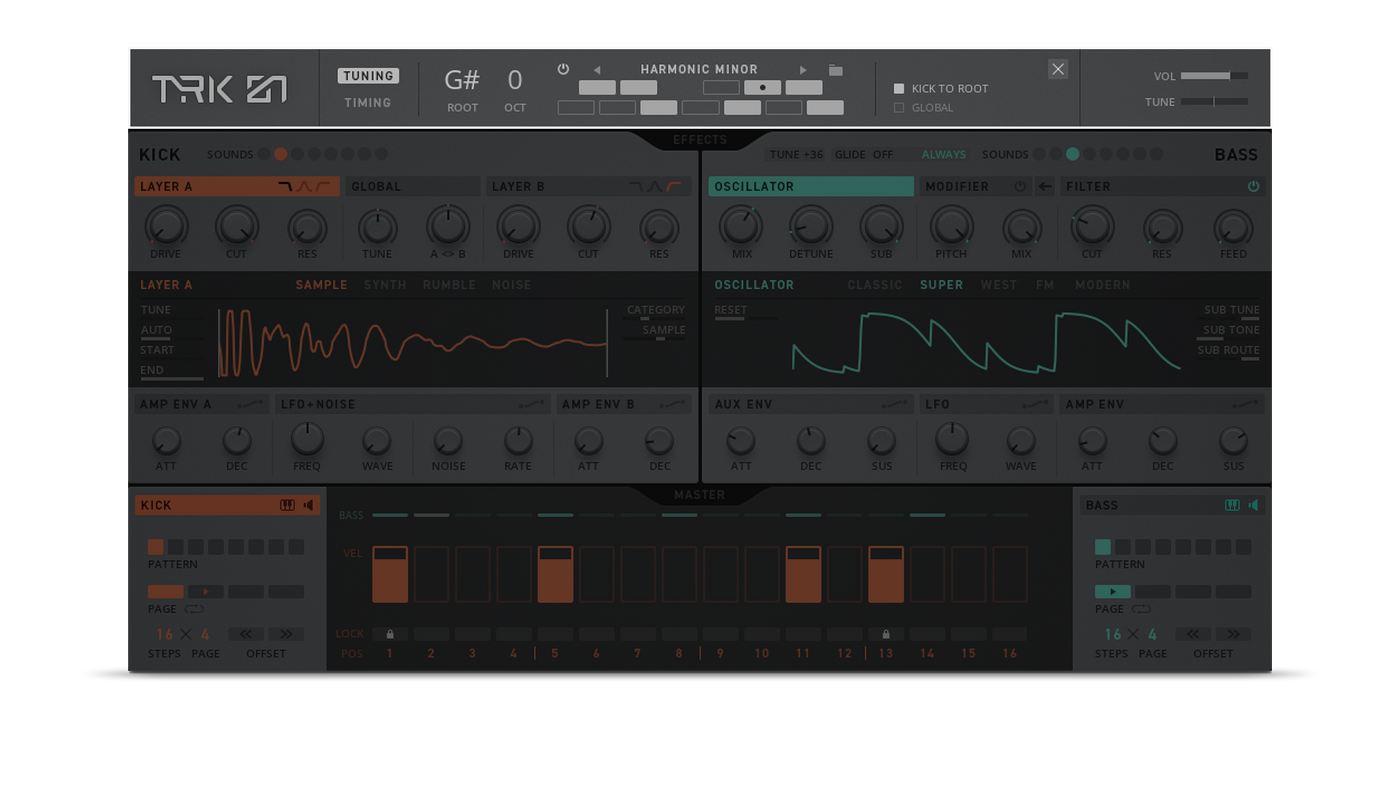Select the FM oscillator type
This screenshot has height=804, width=1400.
pos(1045,285)
